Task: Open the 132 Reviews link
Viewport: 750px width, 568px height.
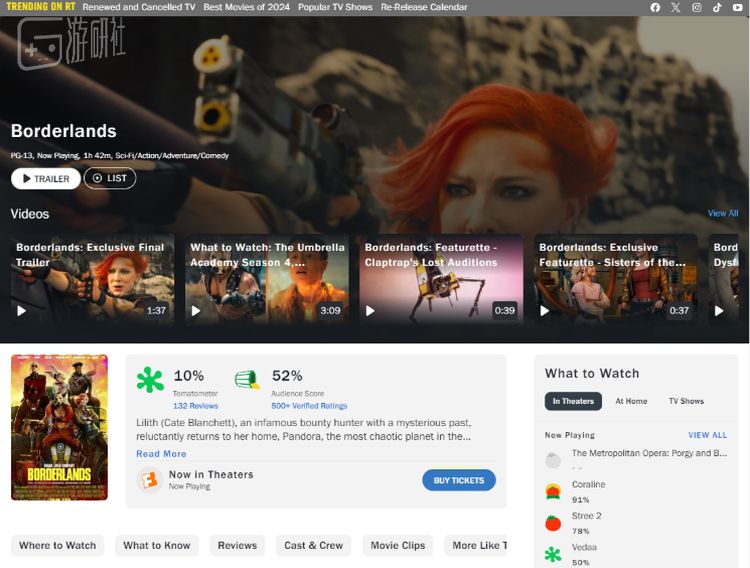Action: click(195, 406)
